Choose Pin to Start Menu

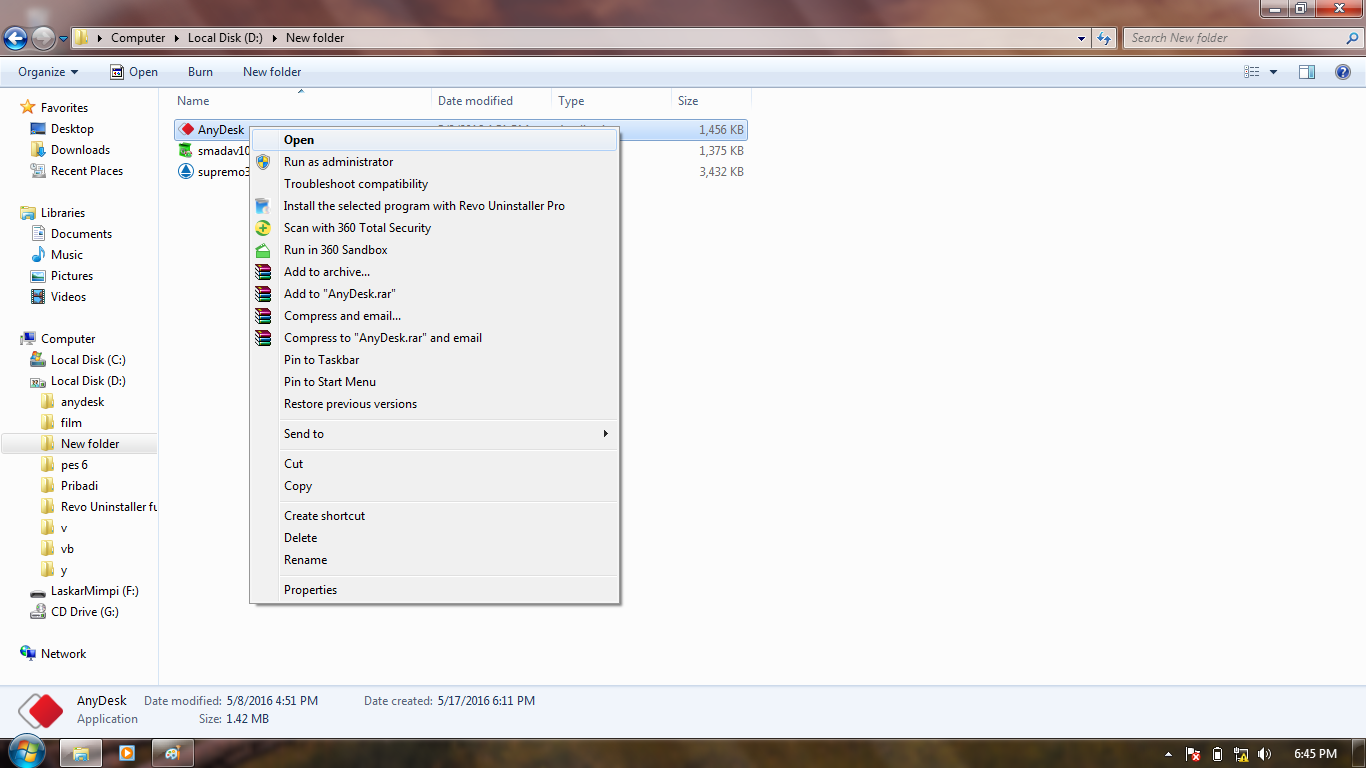434,382
